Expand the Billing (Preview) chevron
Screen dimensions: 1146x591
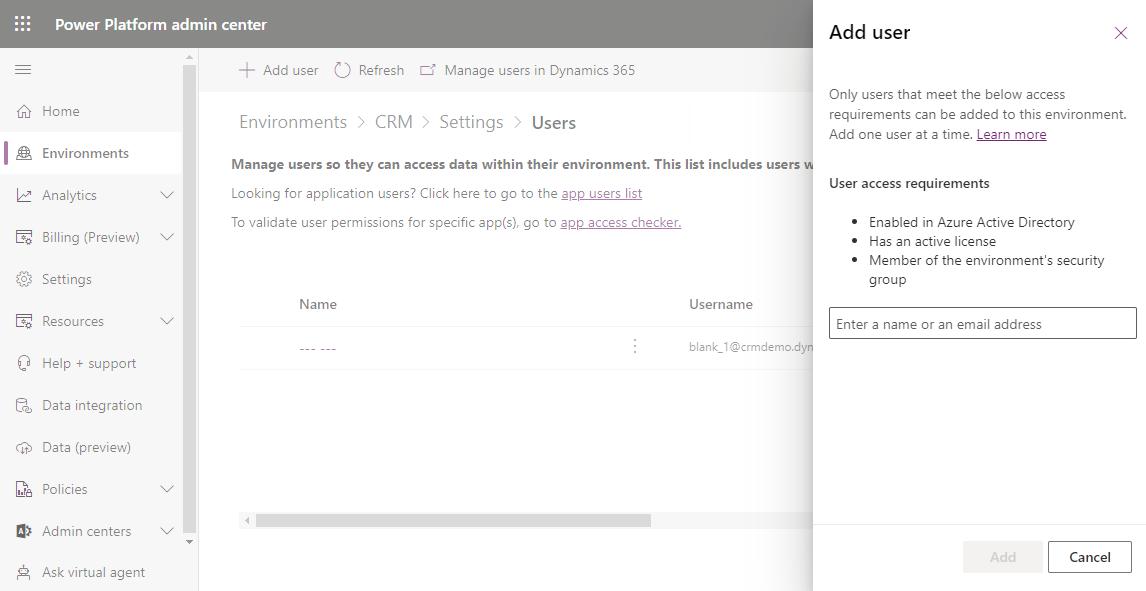(x=167, y=237)
